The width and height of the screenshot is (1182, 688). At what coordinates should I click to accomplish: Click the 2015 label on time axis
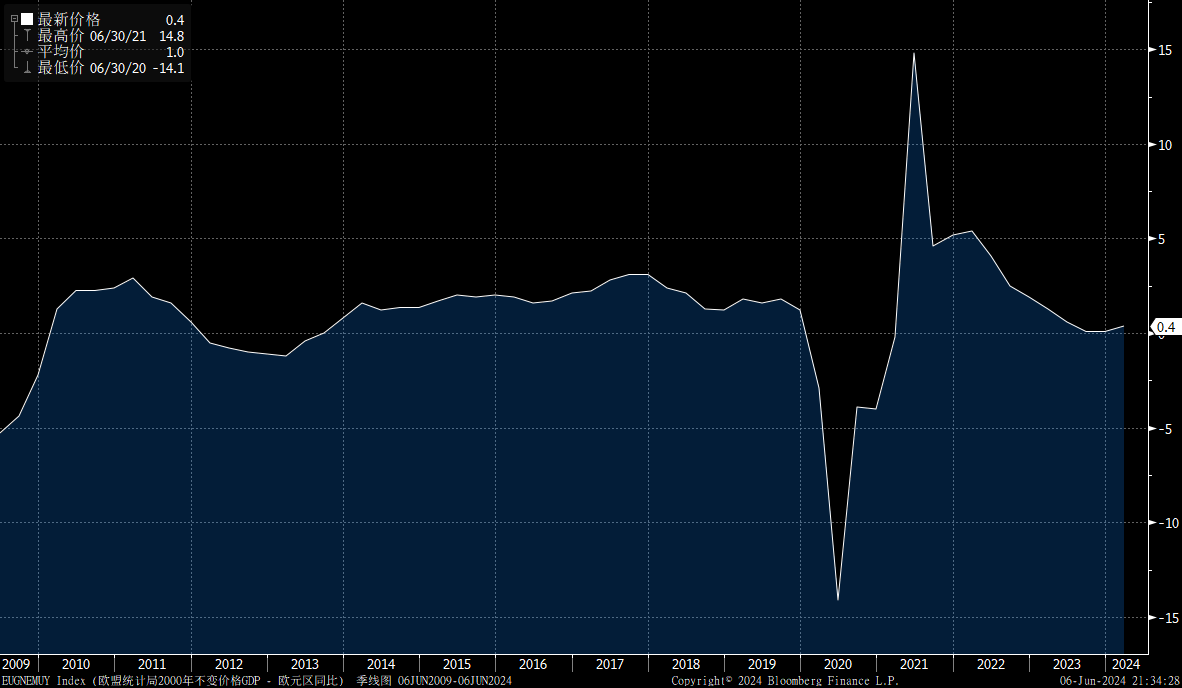coord(457,664)
